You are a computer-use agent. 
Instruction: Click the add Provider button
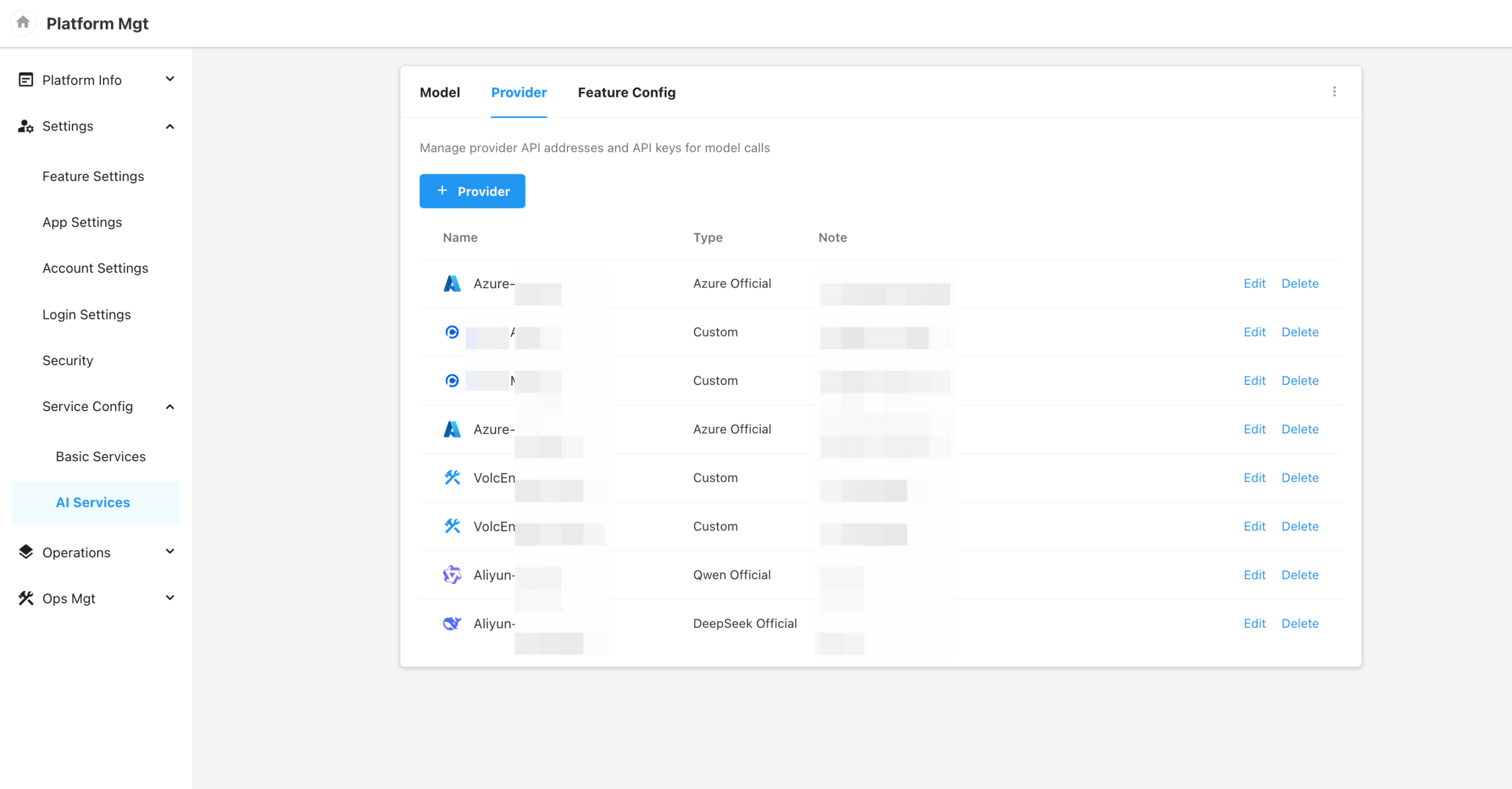pos(472,191)
